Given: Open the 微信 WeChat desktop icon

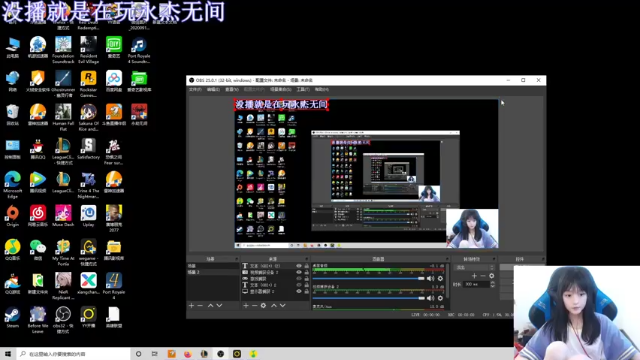Looking at the screenshot, I should [38, 250].
